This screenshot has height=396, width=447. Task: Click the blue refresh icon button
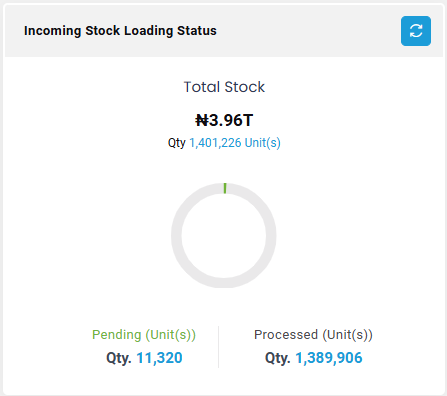click(416, 31)
